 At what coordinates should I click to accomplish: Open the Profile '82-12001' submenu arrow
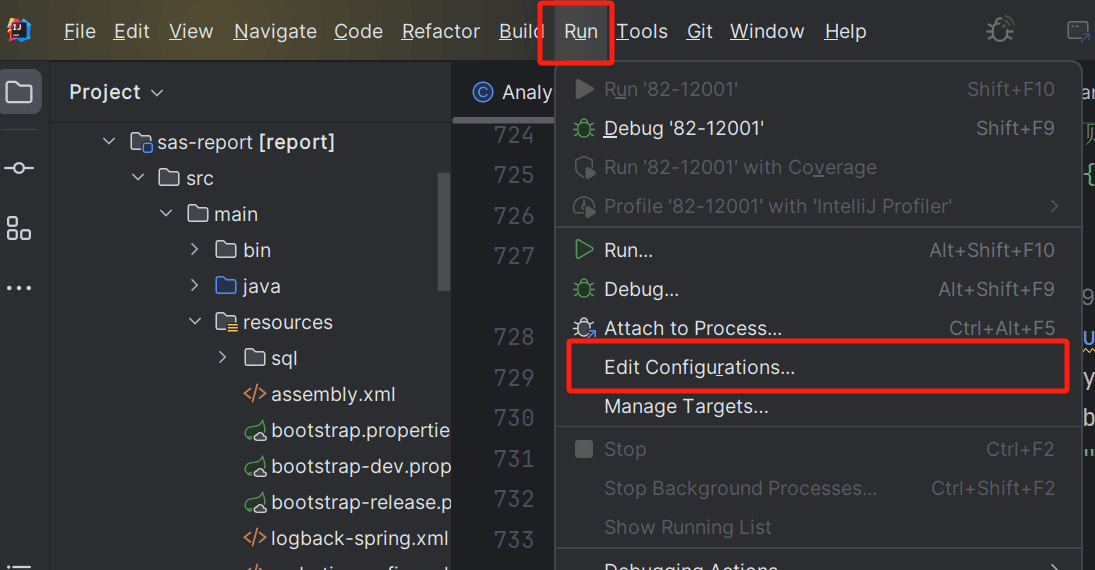[1054, 206]
